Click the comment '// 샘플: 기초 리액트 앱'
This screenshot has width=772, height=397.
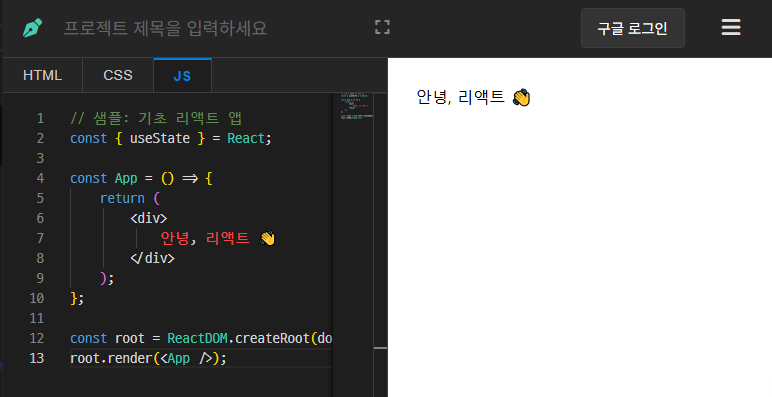click(x=156, y=119)
